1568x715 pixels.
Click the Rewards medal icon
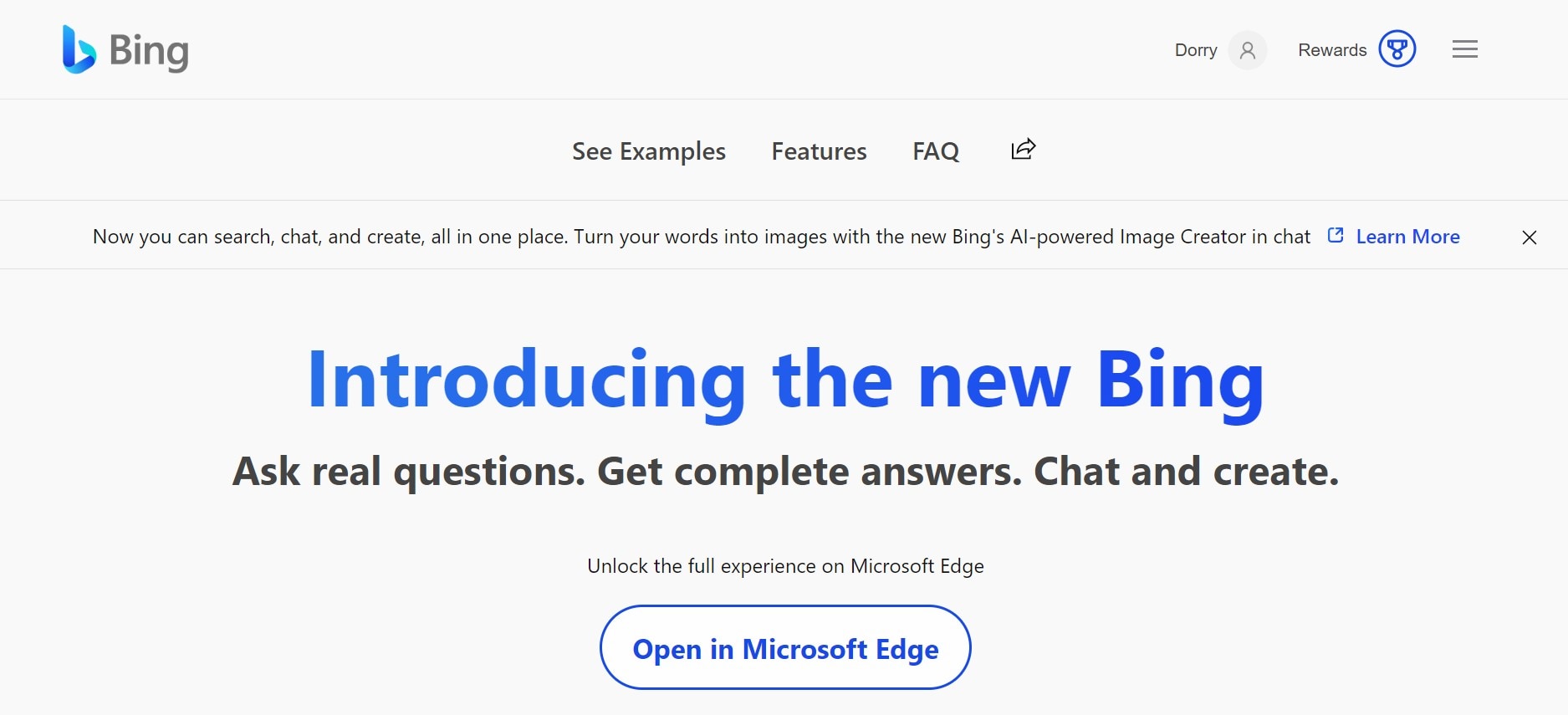pyautogui.click(x=1397, y=49)
